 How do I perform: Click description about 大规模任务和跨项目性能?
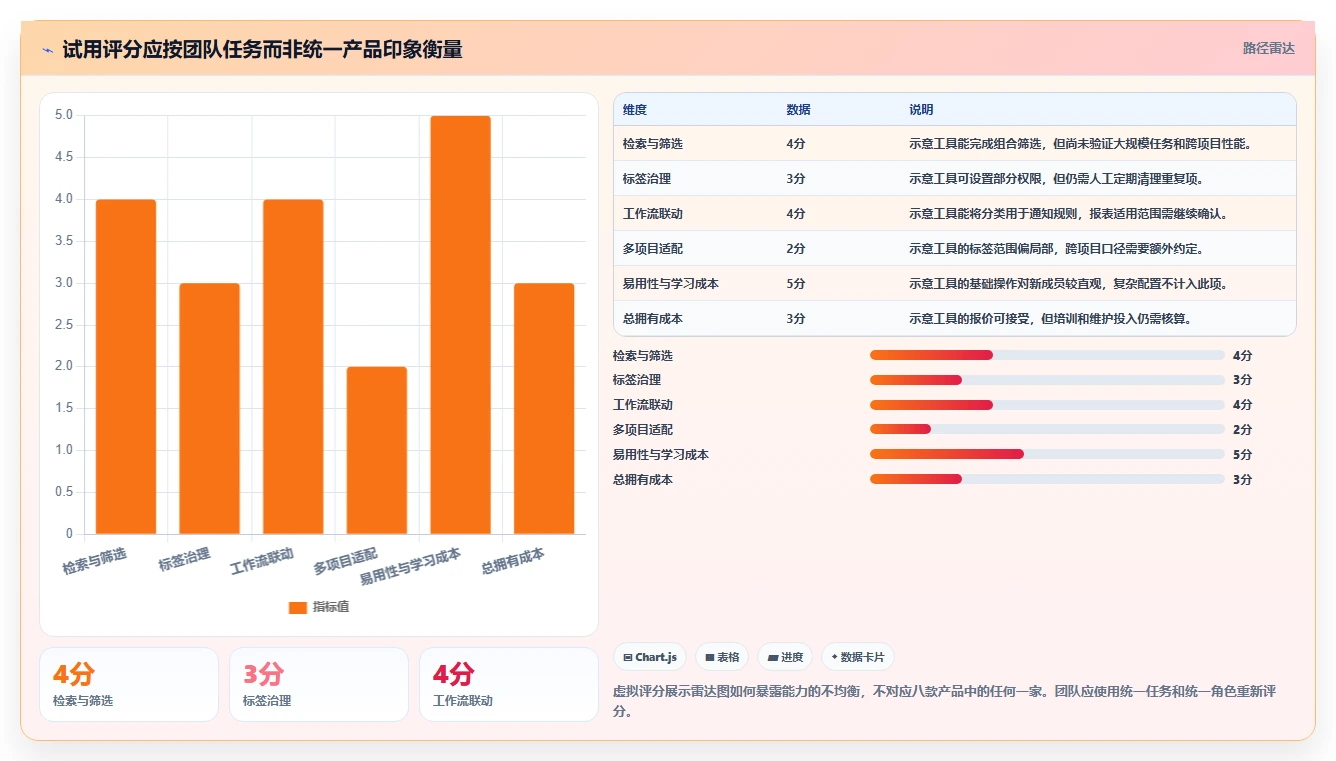pos(1080,144)
